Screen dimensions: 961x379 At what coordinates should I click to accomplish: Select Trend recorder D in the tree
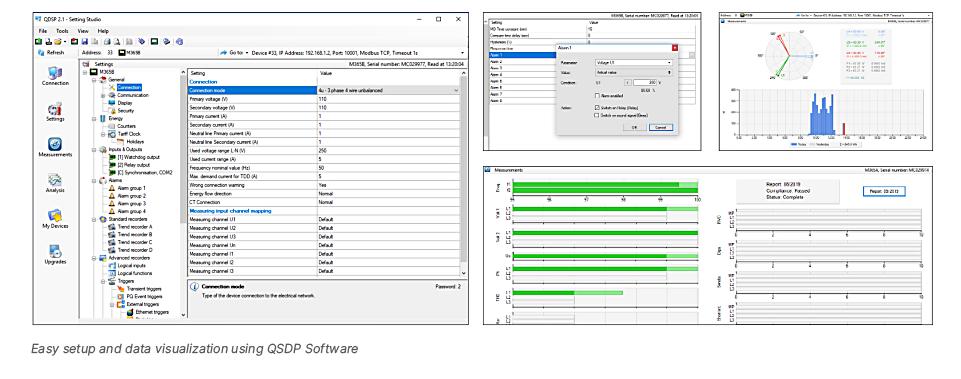[129, 250]
